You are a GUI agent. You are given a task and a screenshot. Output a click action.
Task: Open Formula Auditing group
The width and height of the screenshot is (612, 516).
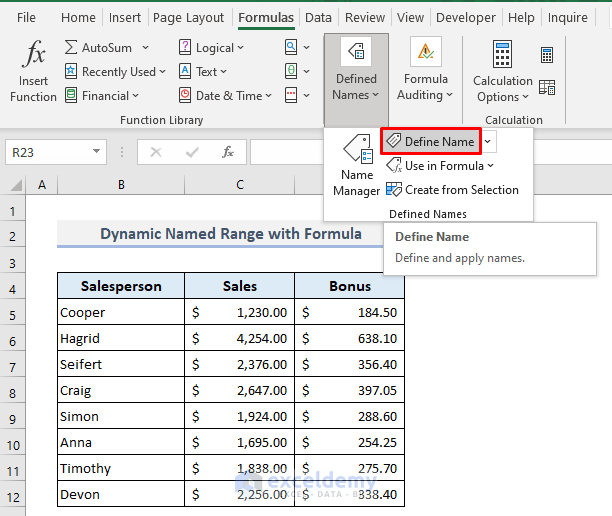pos(425,70)
